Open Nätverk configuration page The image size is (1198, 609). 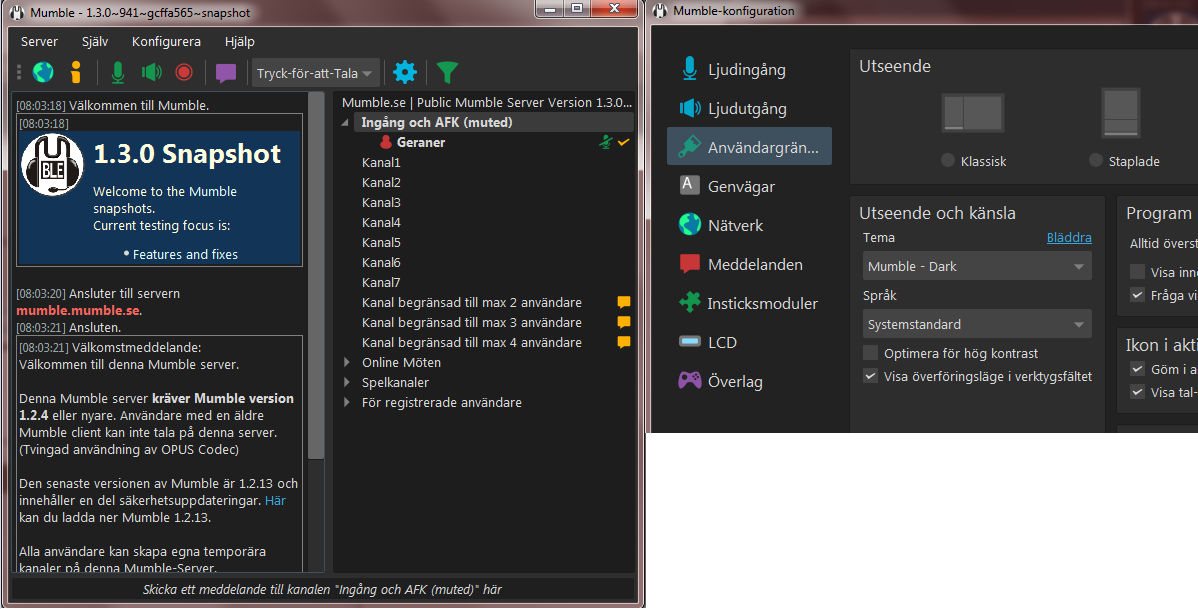click(749, 225)
